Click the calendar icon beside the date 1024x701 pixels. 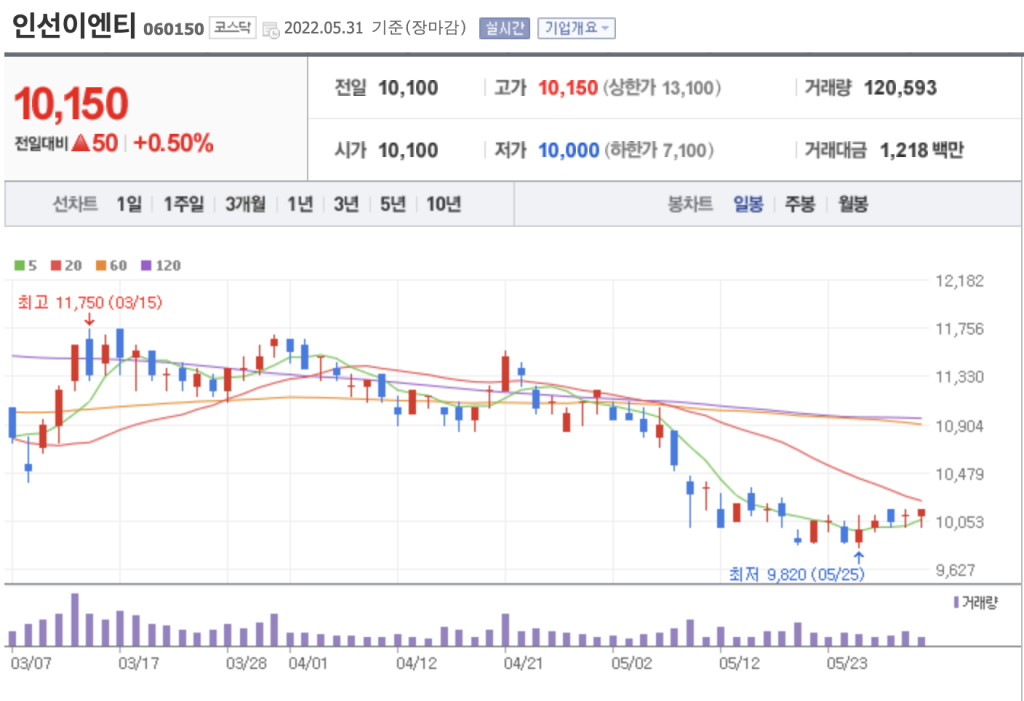[271, 29]
